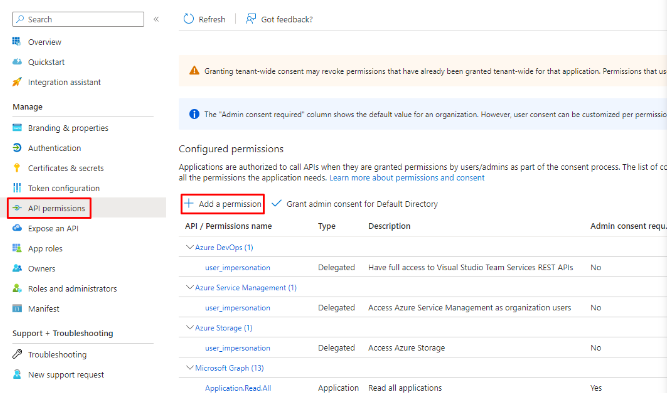Viewport: 667px width, 393px height.
Task: Click the Refresh icon in toolbar
Action: point(188,19)
